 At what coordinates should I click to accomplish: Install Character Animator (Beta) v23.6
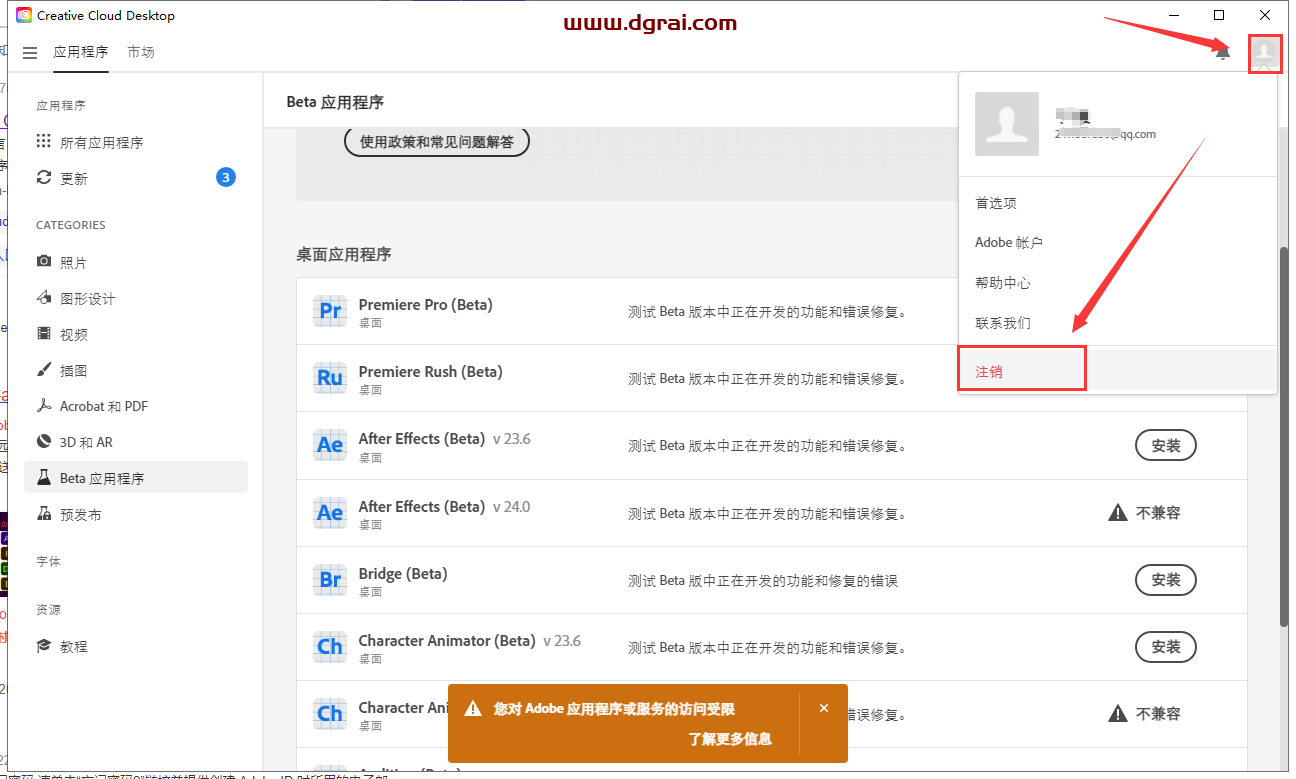pos(1166,647)
